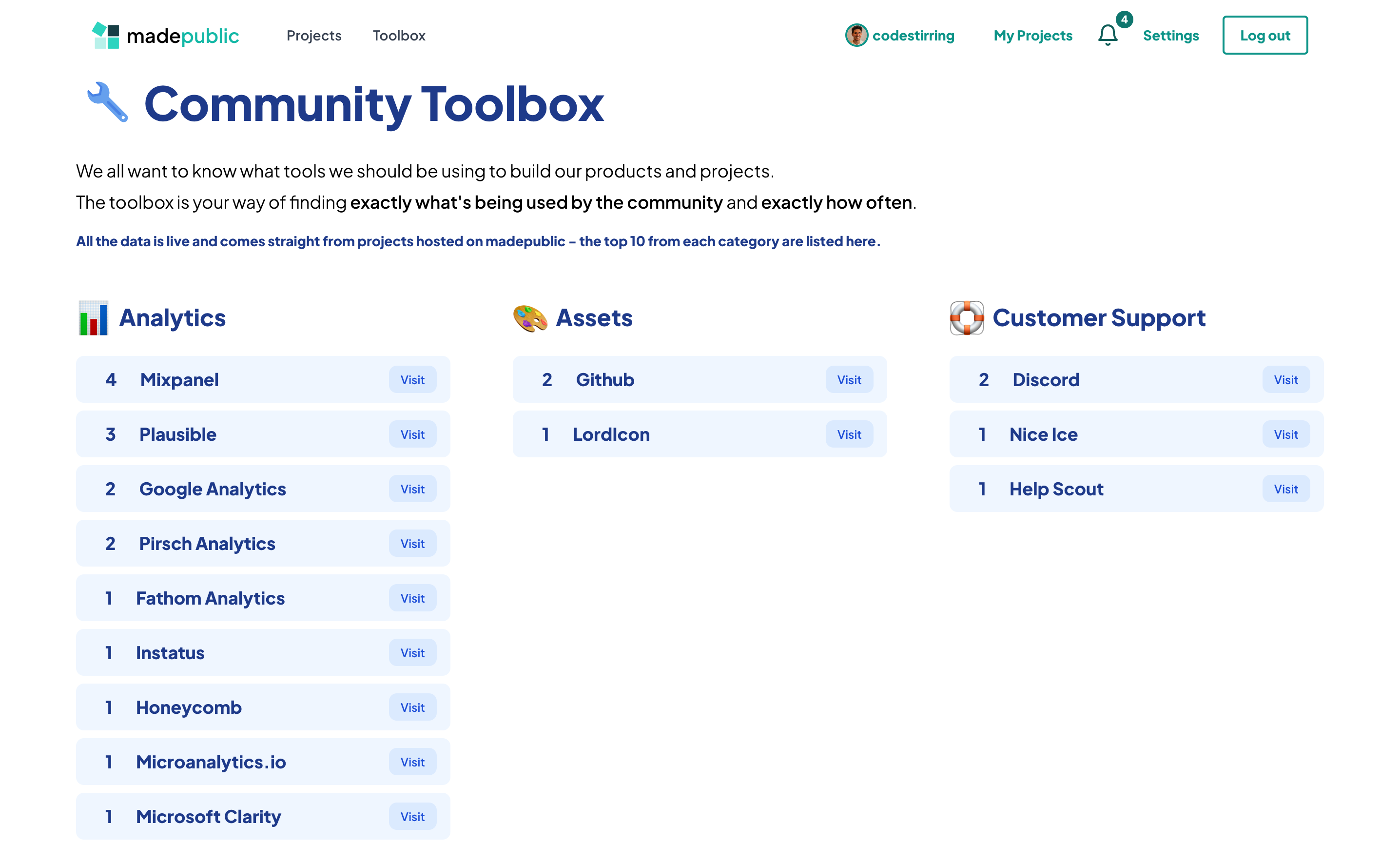This screenshot has width=1400, height=863.
Task: Click the notification count badge showing 4
Action: 1124,20
